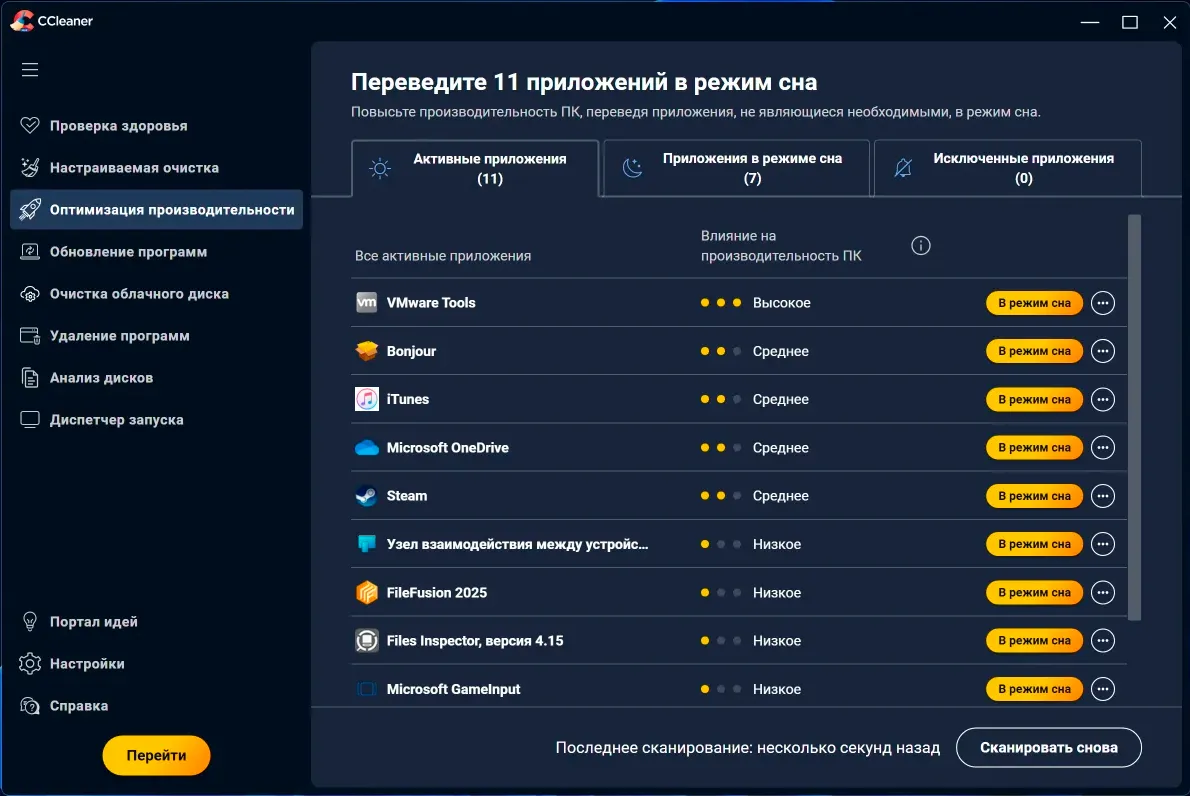This screenshot has height=796, width=1190.
Task: Click the FileFusion 2025 app icon
Action: pos(367,592)
